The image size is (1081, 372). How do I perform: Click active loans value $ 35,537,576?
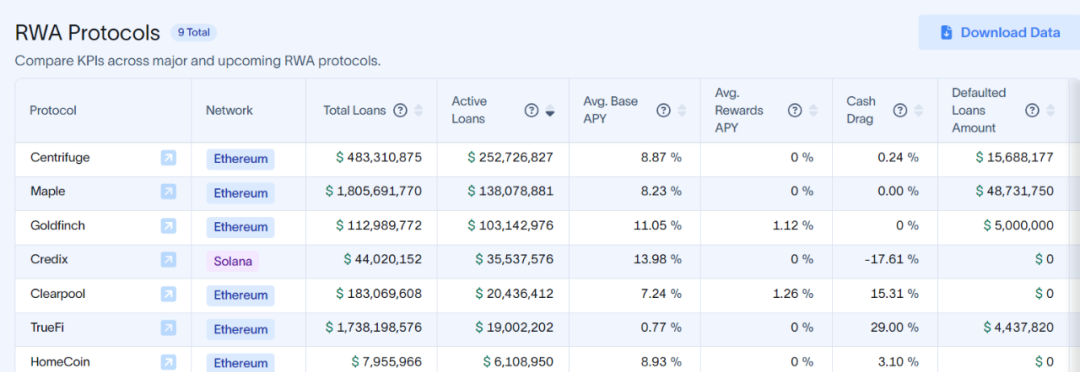coord(514,259)
